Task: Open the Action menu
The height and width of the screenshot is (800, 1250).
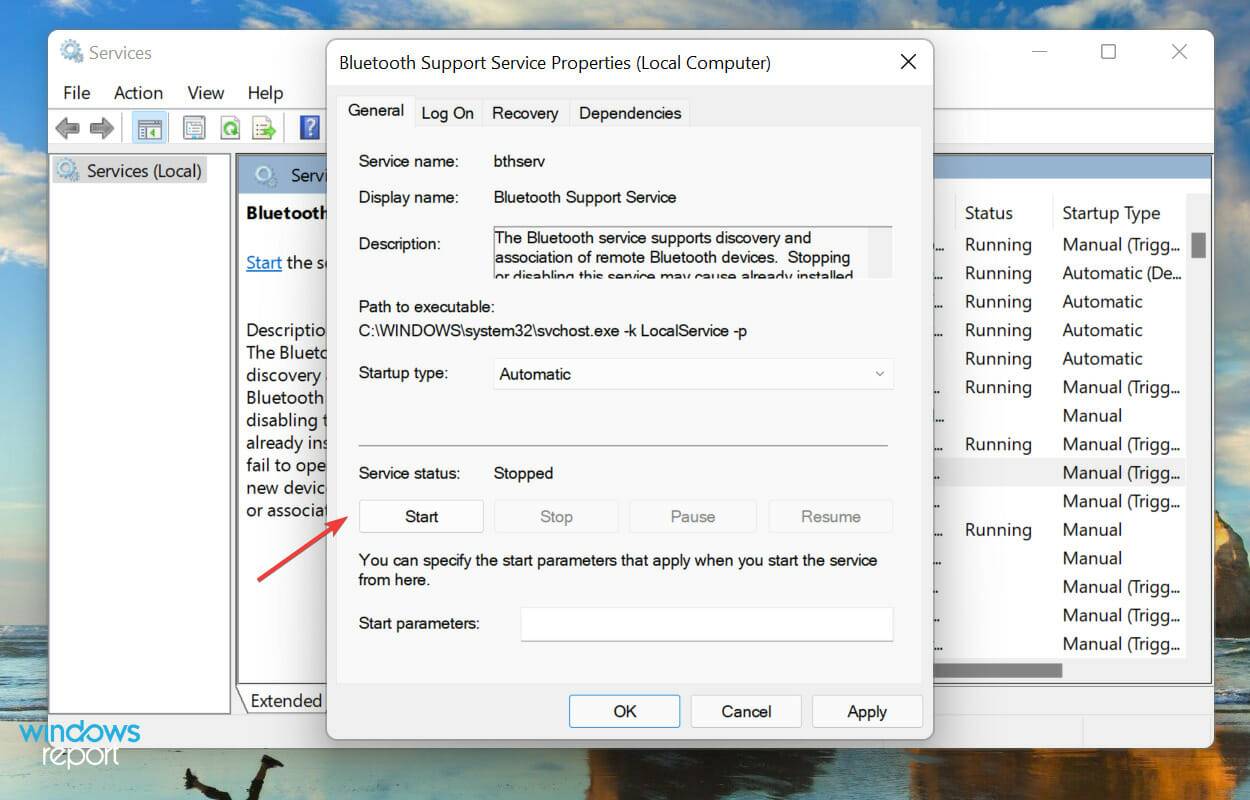Action: coord(138,92)
